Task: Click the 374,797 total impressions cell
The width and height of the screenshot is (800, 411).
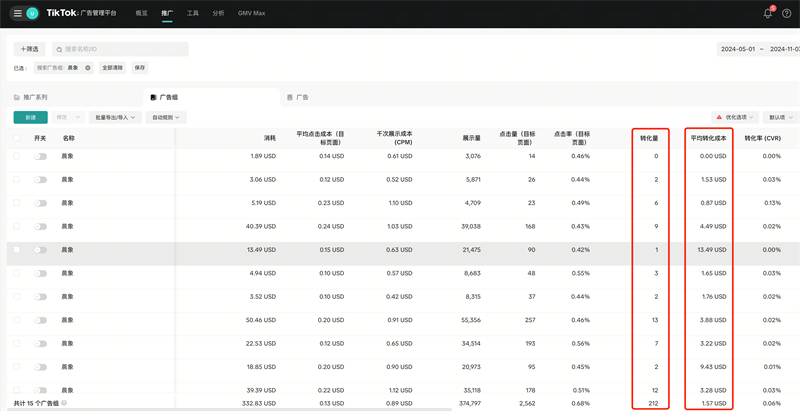Action: coord(470,403)
